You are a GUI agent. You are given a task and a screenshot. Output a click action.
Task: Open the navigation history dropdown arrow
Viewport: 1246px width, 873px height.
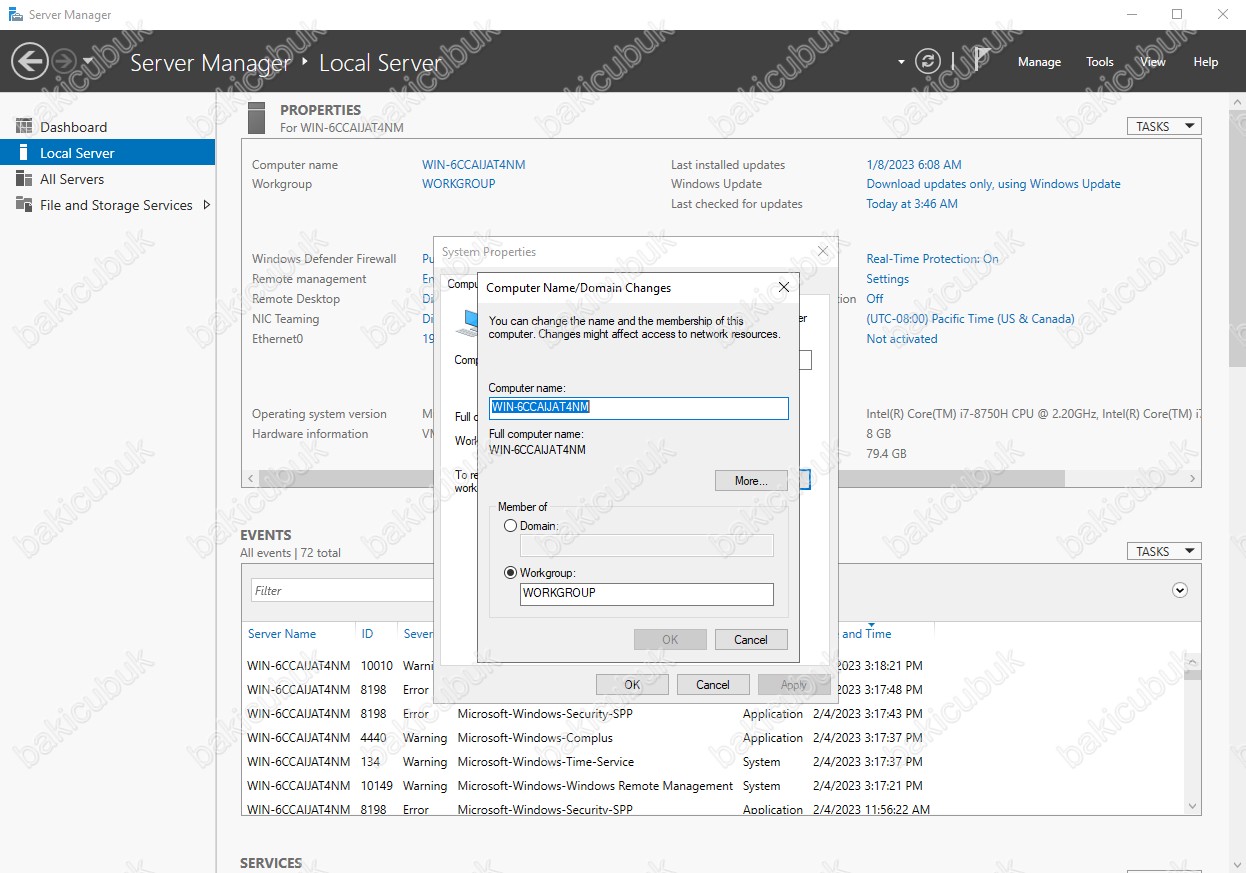(x=88, y=62)
